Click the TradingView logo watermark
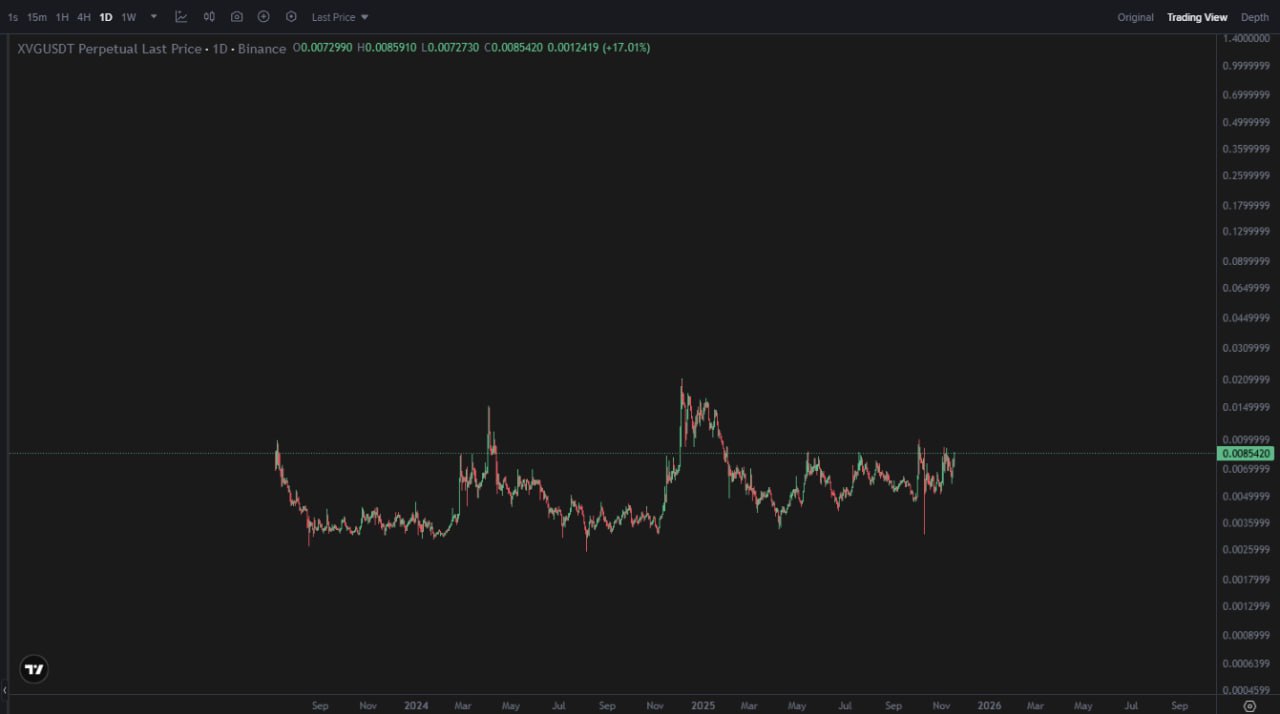Screen dimensions: 1280x714 click(34, 669)
